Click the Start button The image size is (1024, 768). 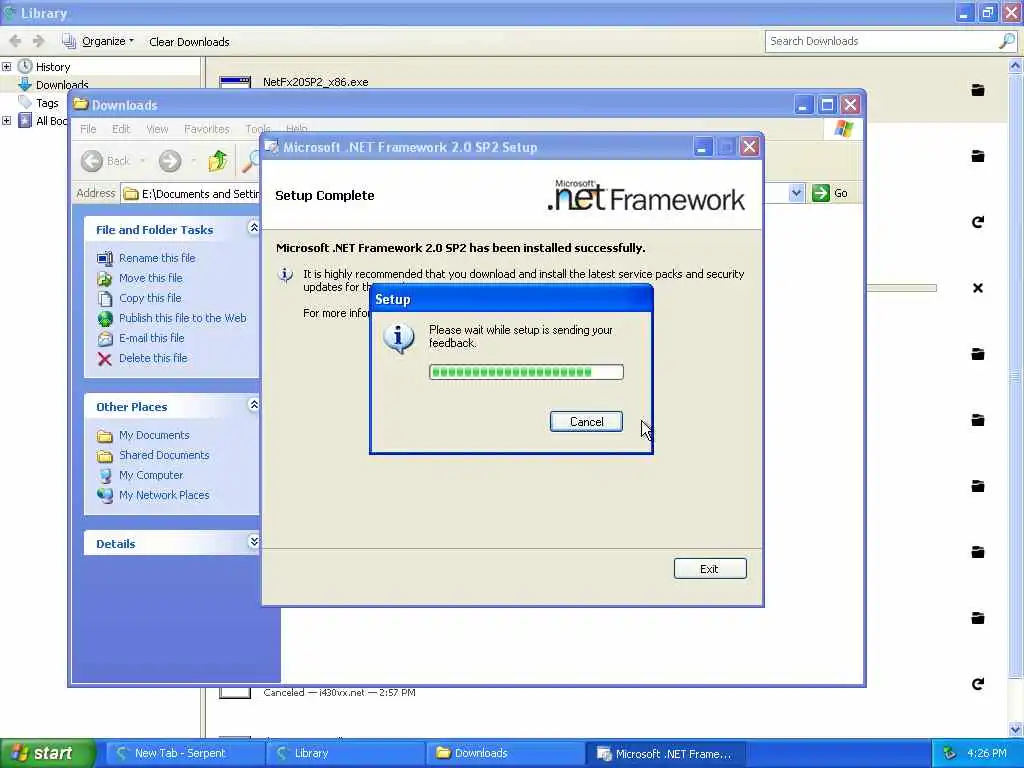tap(46, 753)
